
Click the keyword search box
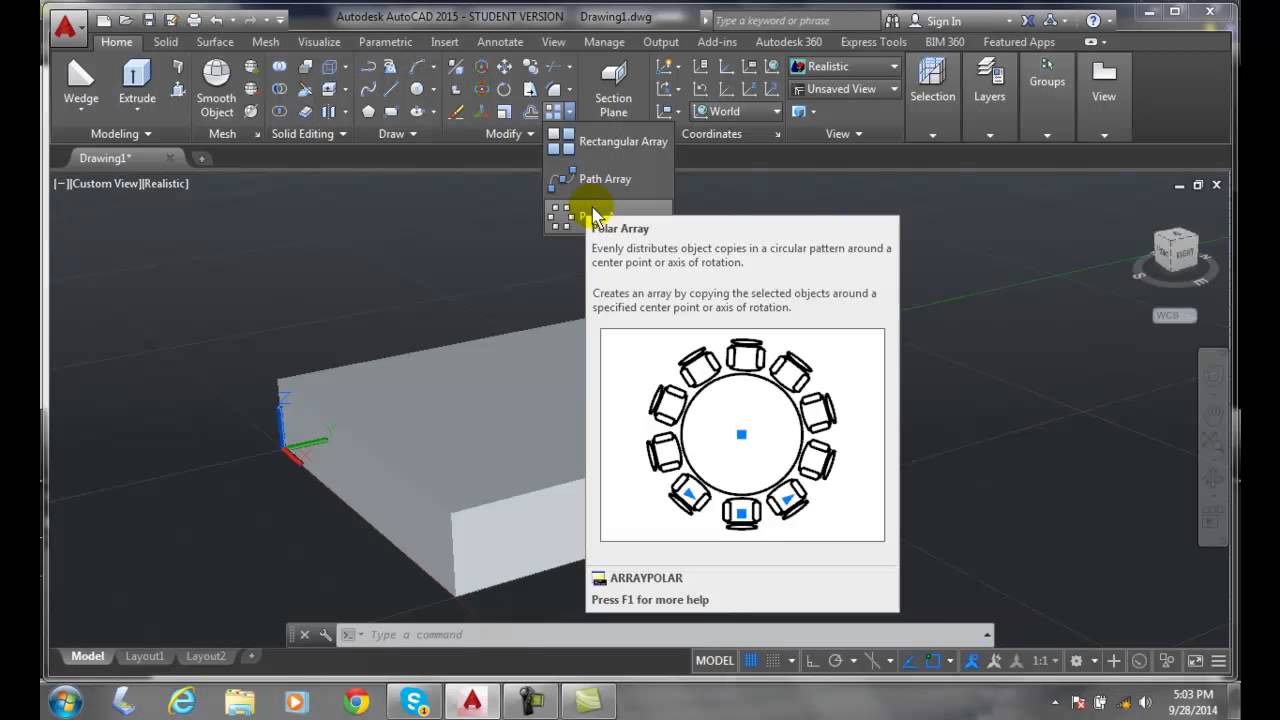coord(796,21)
